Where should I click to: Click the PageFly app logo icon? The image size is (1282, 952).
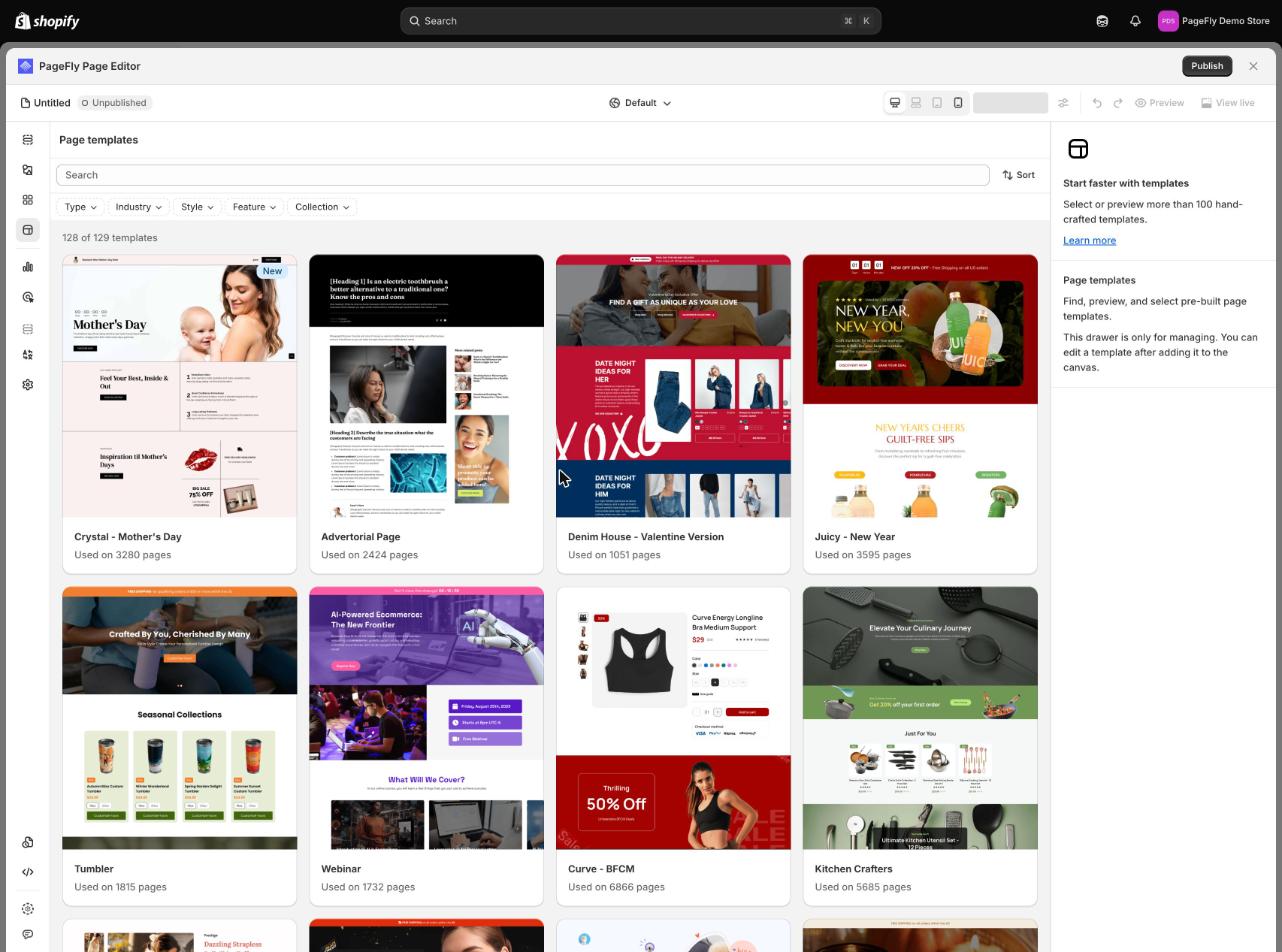click(26, 66)
